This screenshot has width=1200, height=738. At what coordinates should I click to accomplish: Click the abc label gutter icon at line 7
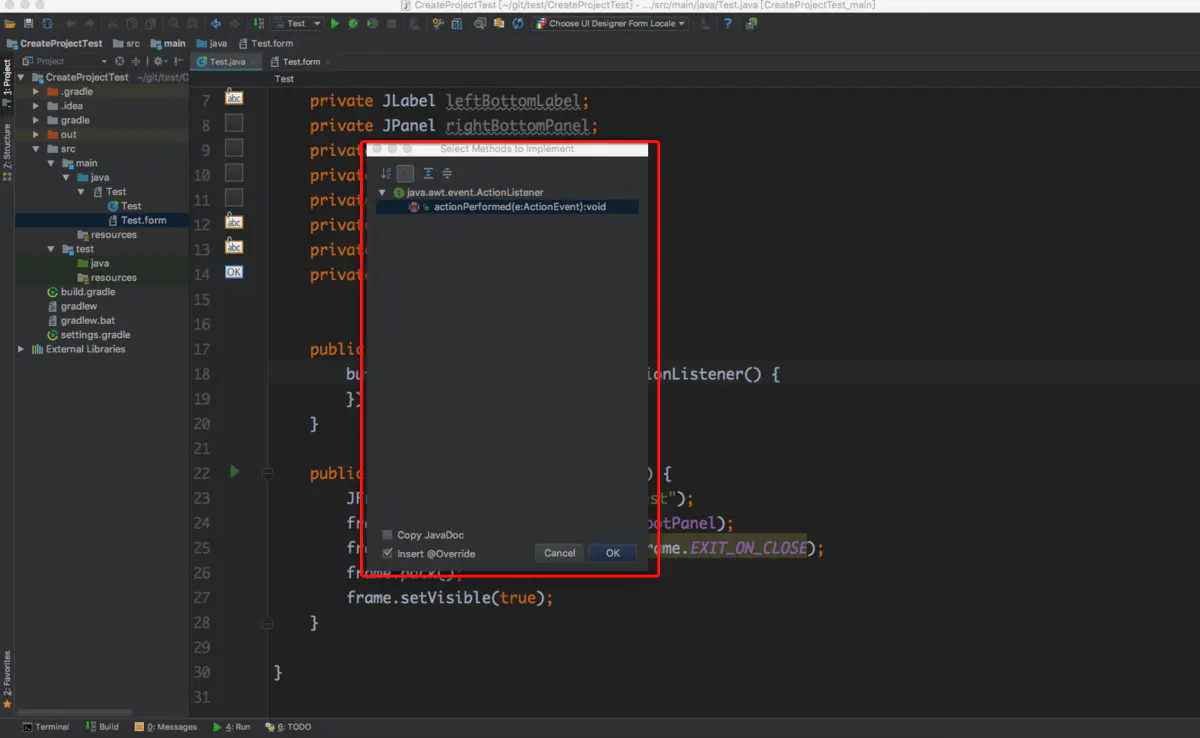pos(234,98)
